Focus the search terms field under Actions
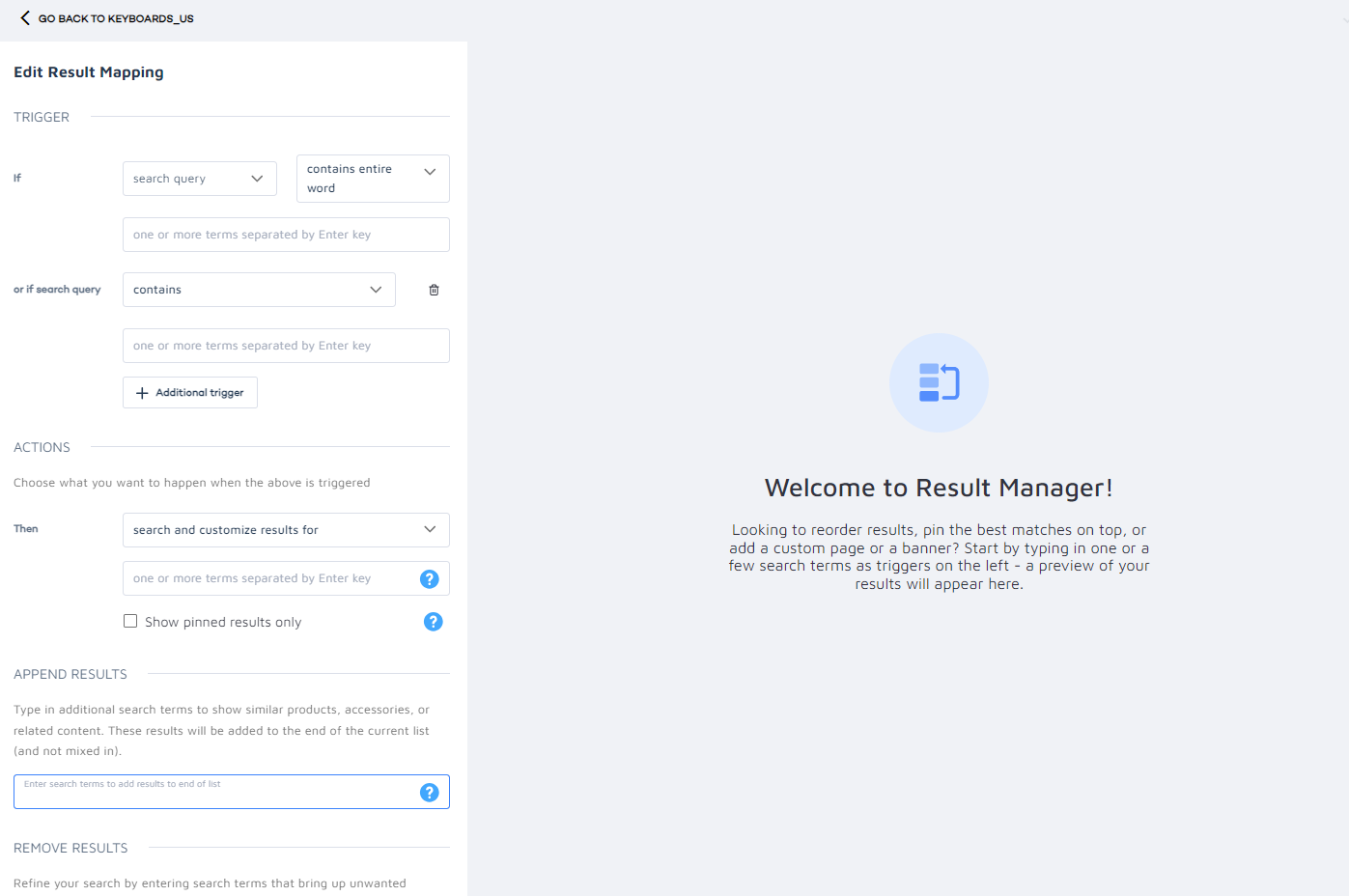Viewport: 1349px width, 896px height. [x=270, y=577]
